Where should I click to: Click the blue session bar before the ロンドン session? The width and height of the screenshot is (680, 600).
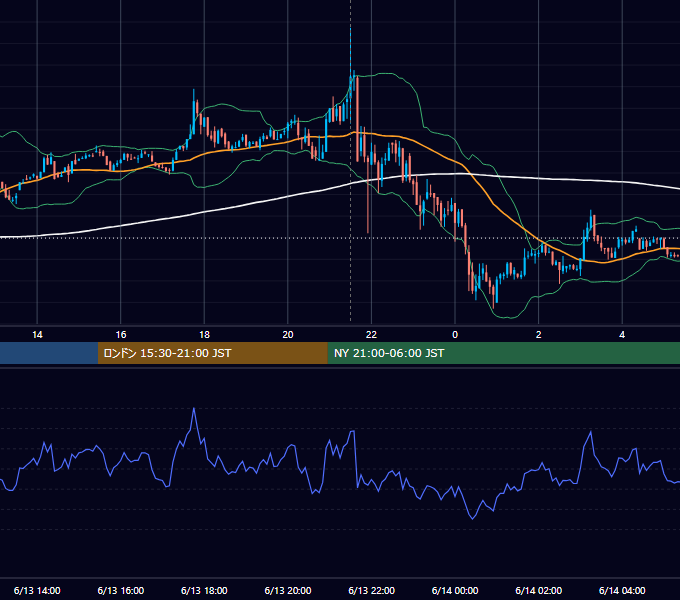pyautogui.click(x=49, y=353)
